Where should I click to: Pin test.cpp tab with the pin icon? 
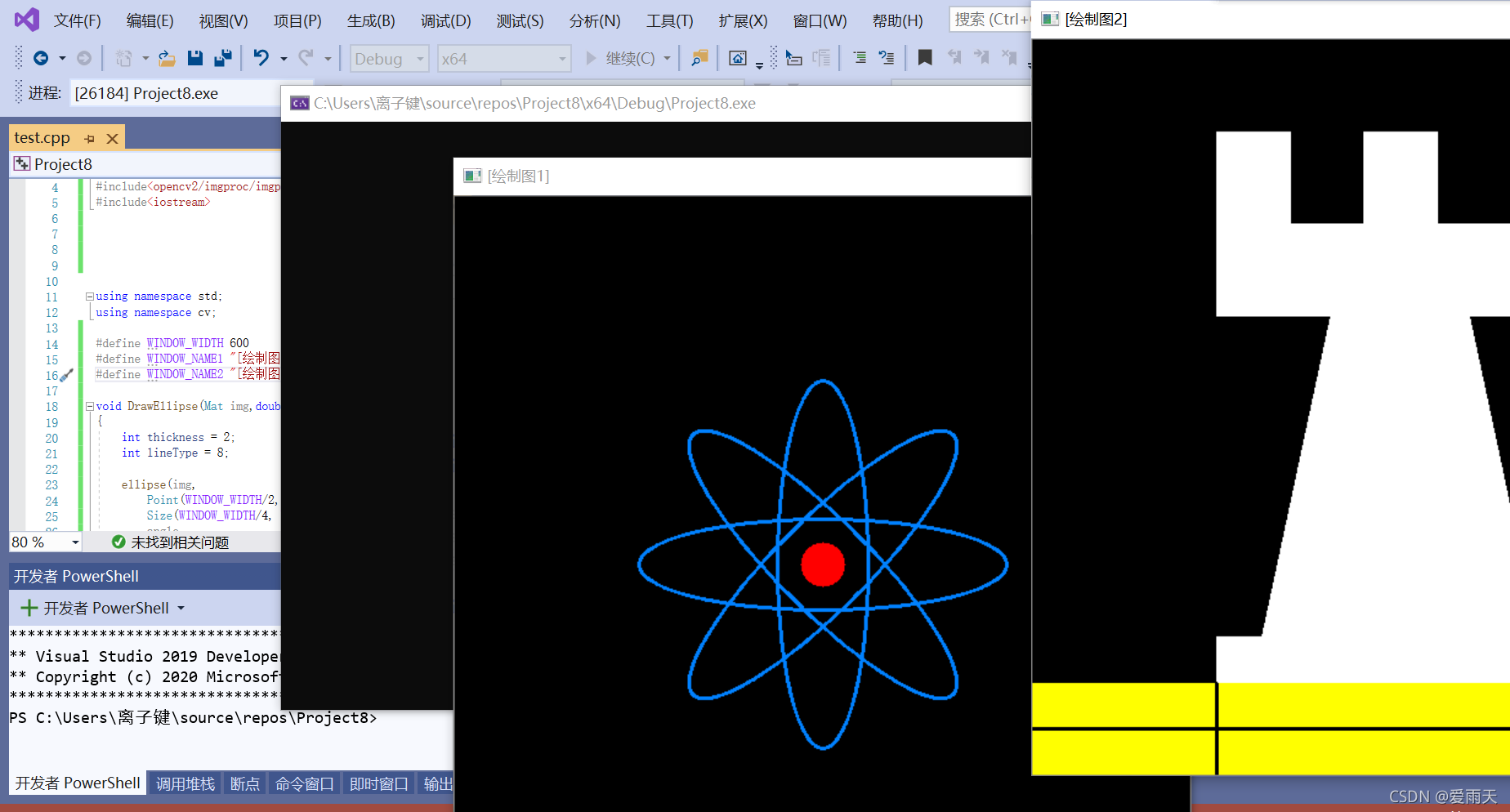(89, 139)
